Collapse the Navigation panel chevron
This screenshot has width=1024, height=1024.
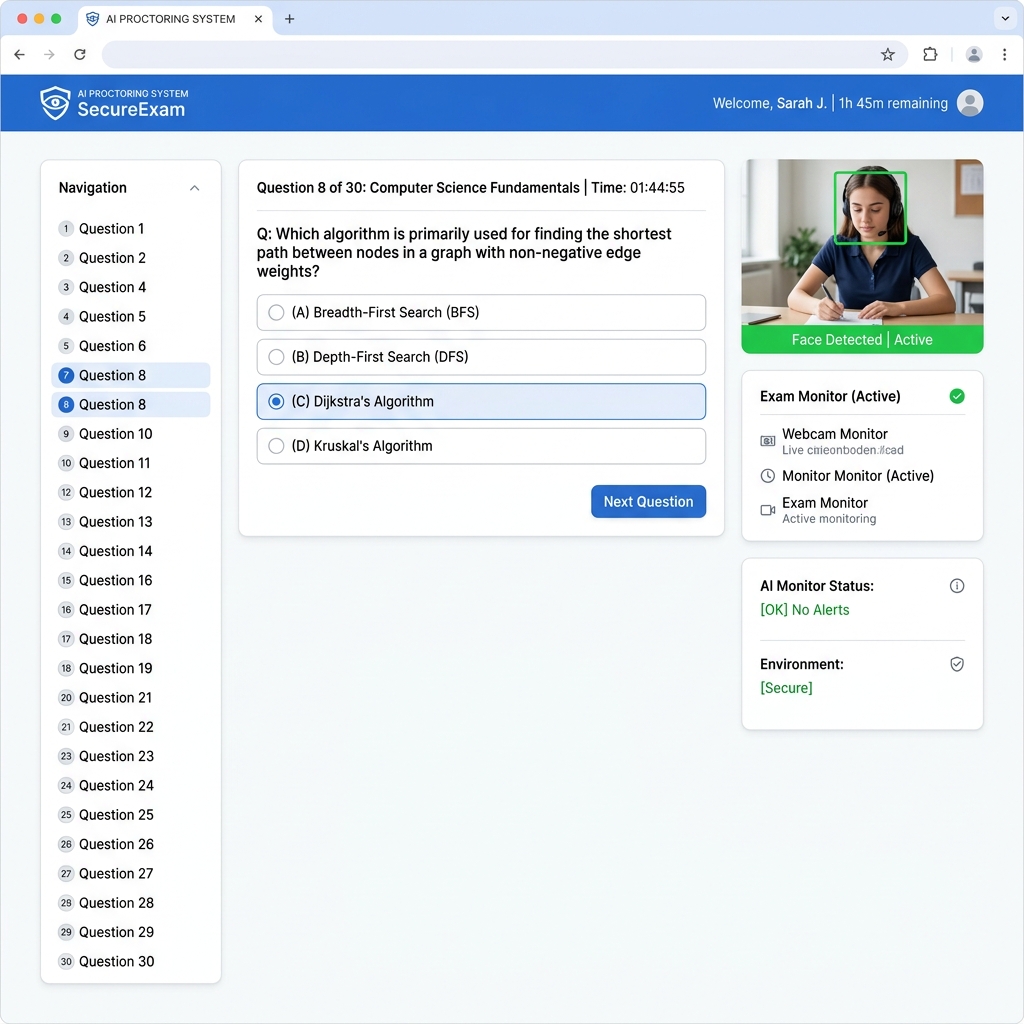coord(195,188)
